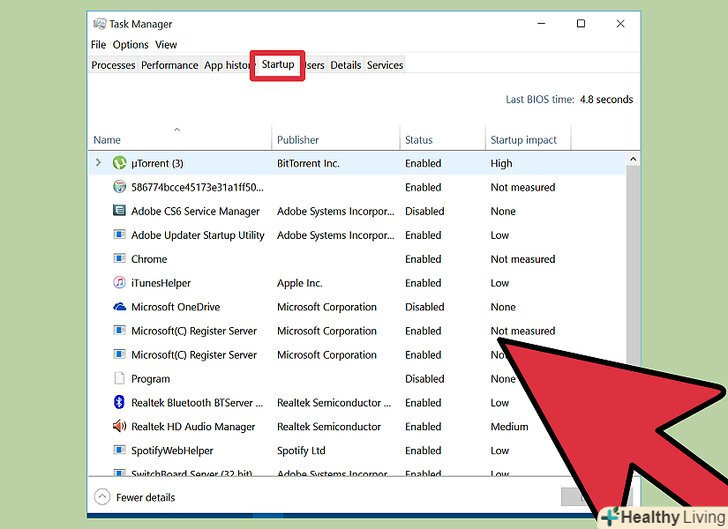The height and width of the screenshot is (529, 728).
Task: Sort by the Startup impact column
Action: coord(523,140)
